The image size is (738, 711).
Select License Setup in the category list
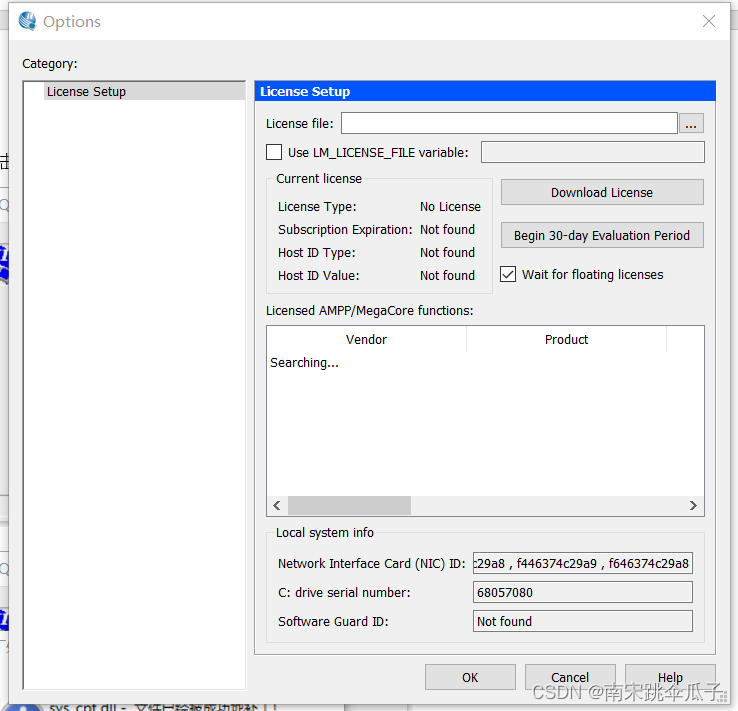145,91
